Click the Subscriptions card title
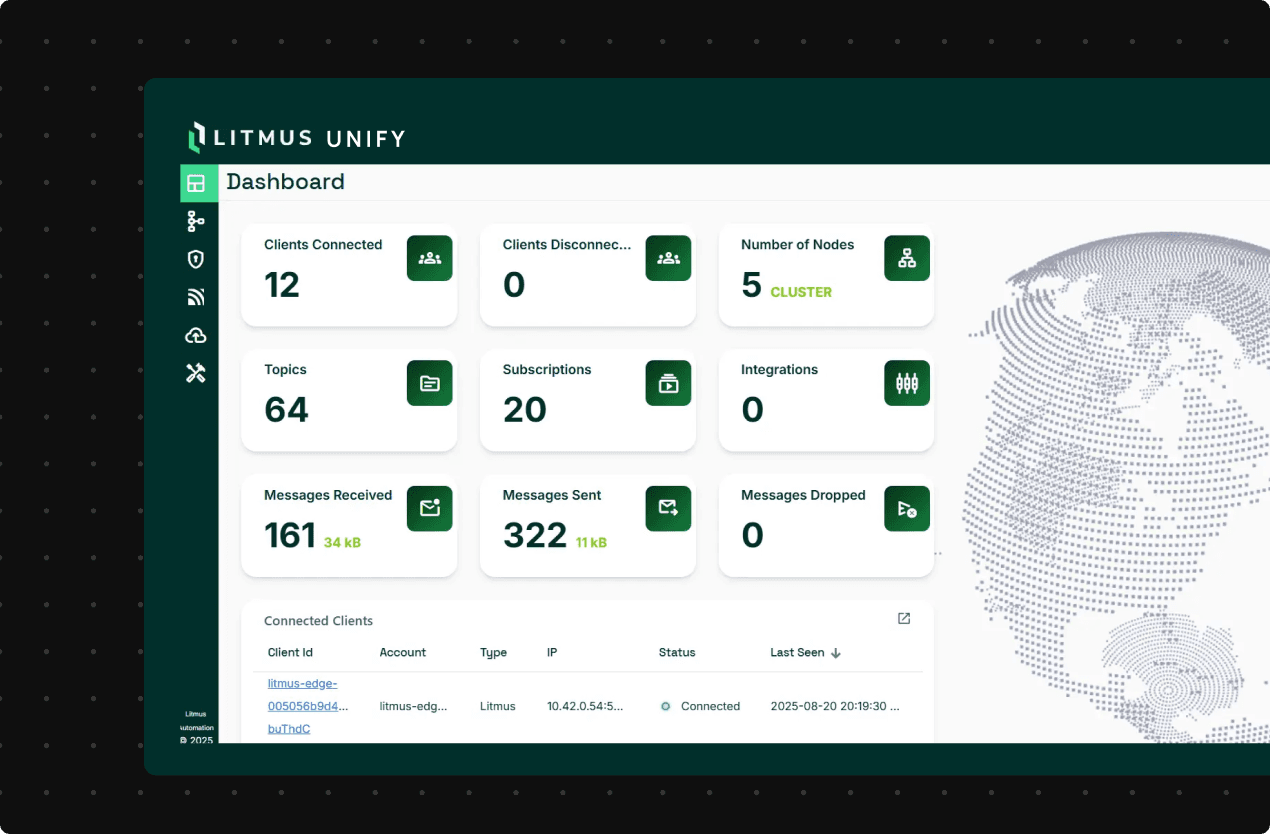This screenshot has width=1270, height=834. pos(547,370)
